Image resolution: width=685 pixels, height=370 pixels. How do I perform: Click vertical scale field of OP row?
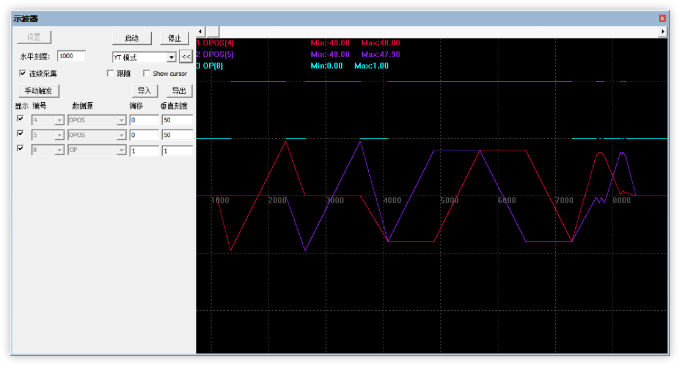(177, 151)
